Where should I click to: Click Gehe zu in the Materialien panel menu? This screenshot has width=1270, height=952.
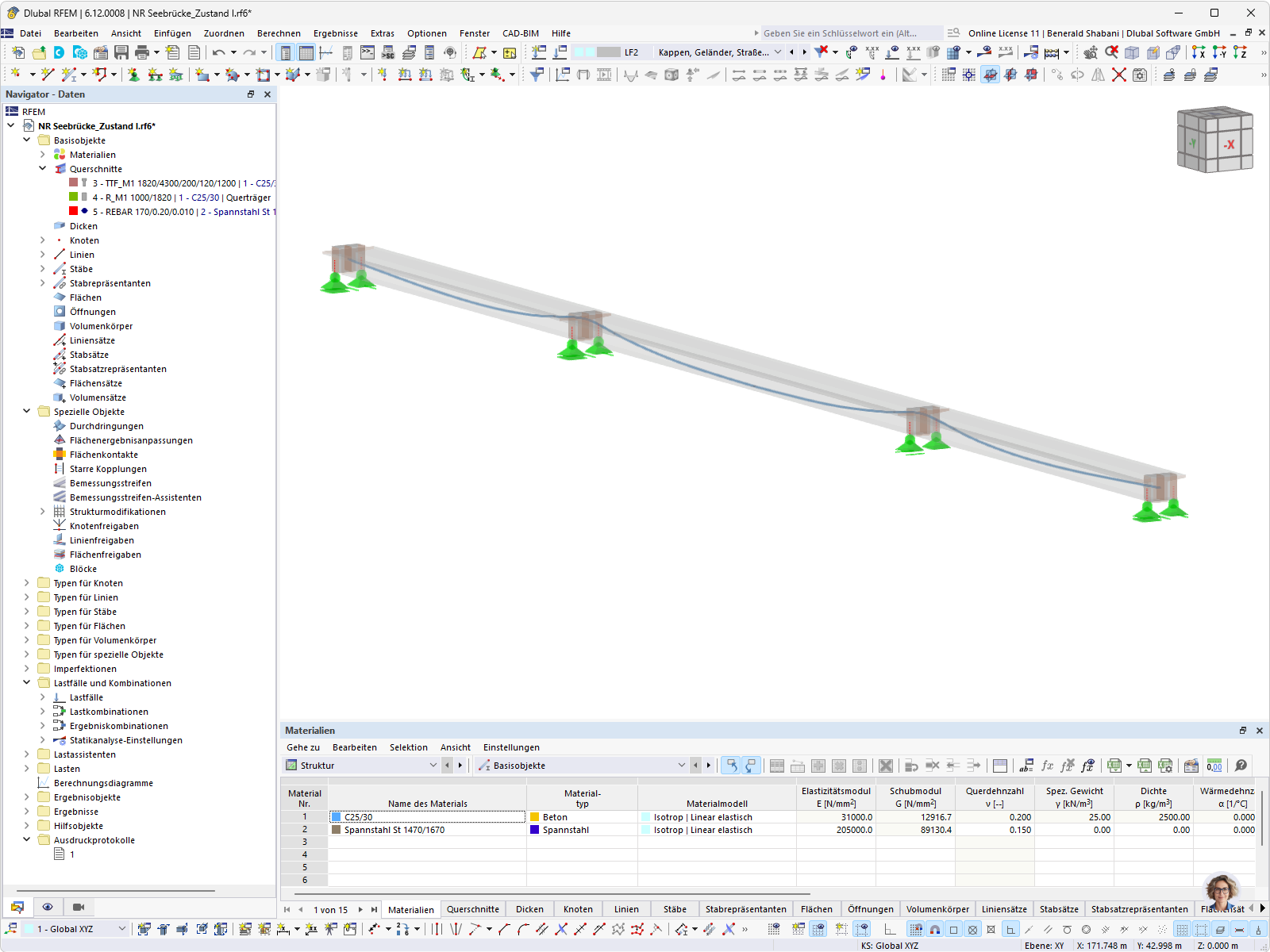click(302, 747)
